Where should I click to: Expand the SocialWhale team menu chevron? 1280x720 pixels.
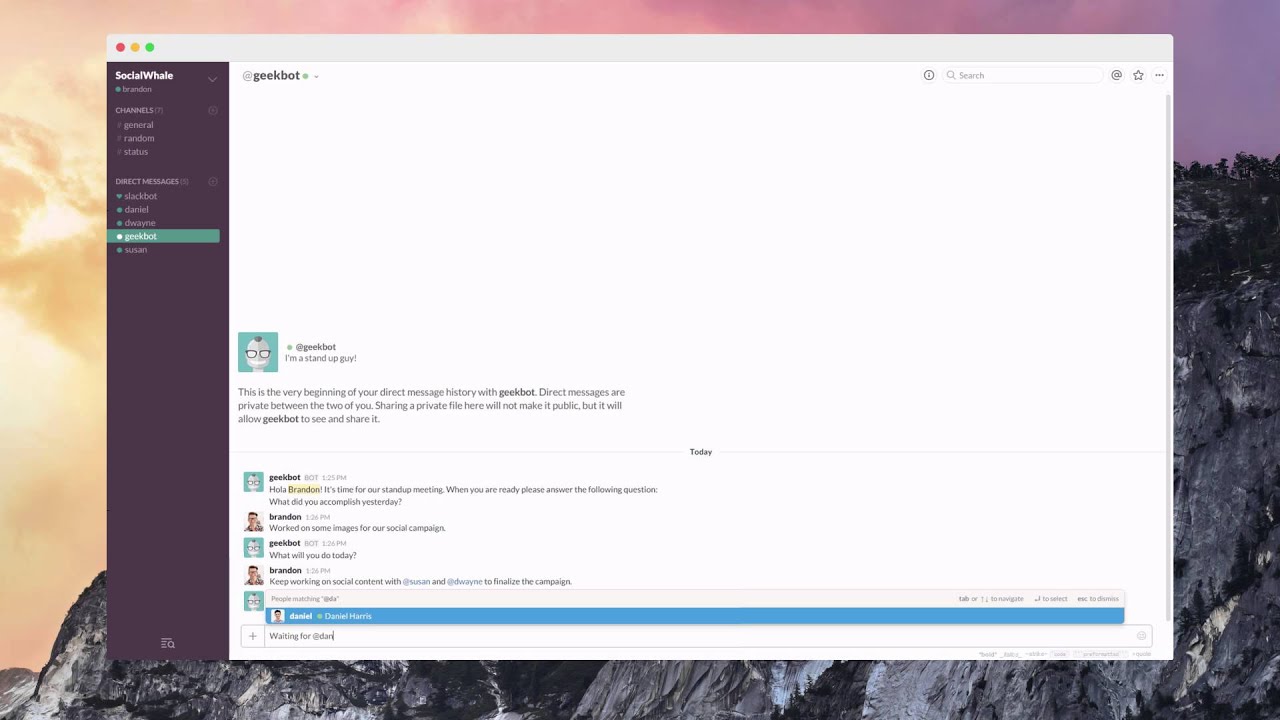212,79
